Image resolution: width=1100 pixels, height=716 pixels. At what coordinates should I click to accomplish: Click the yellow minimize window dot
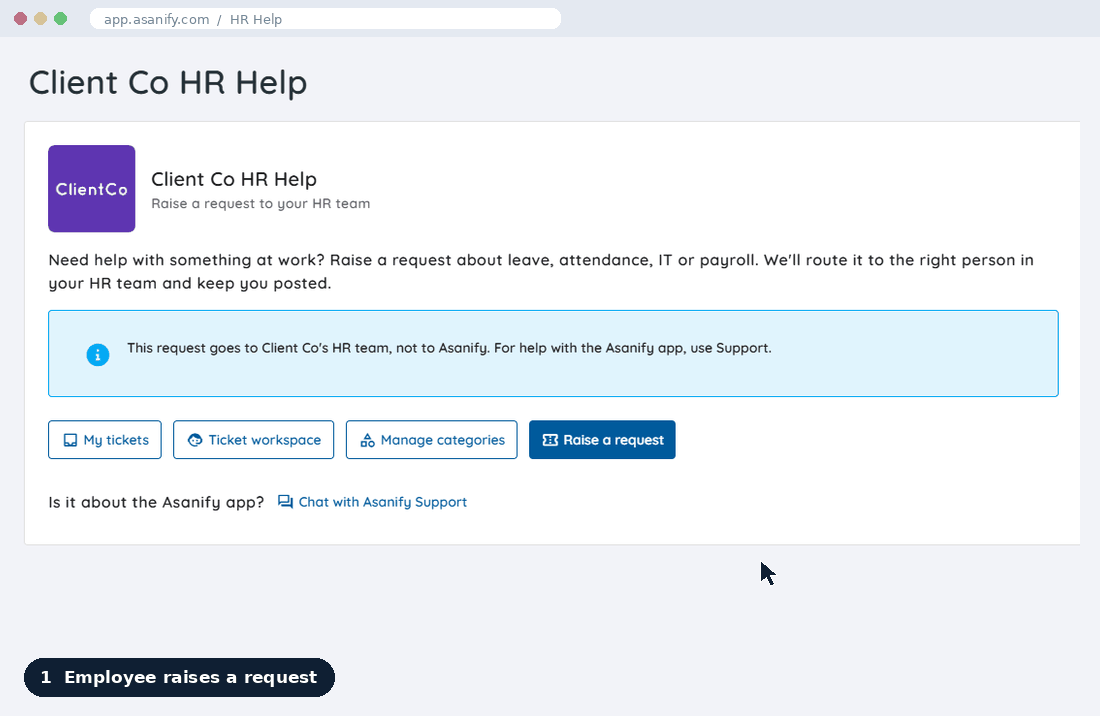[41, 19]
